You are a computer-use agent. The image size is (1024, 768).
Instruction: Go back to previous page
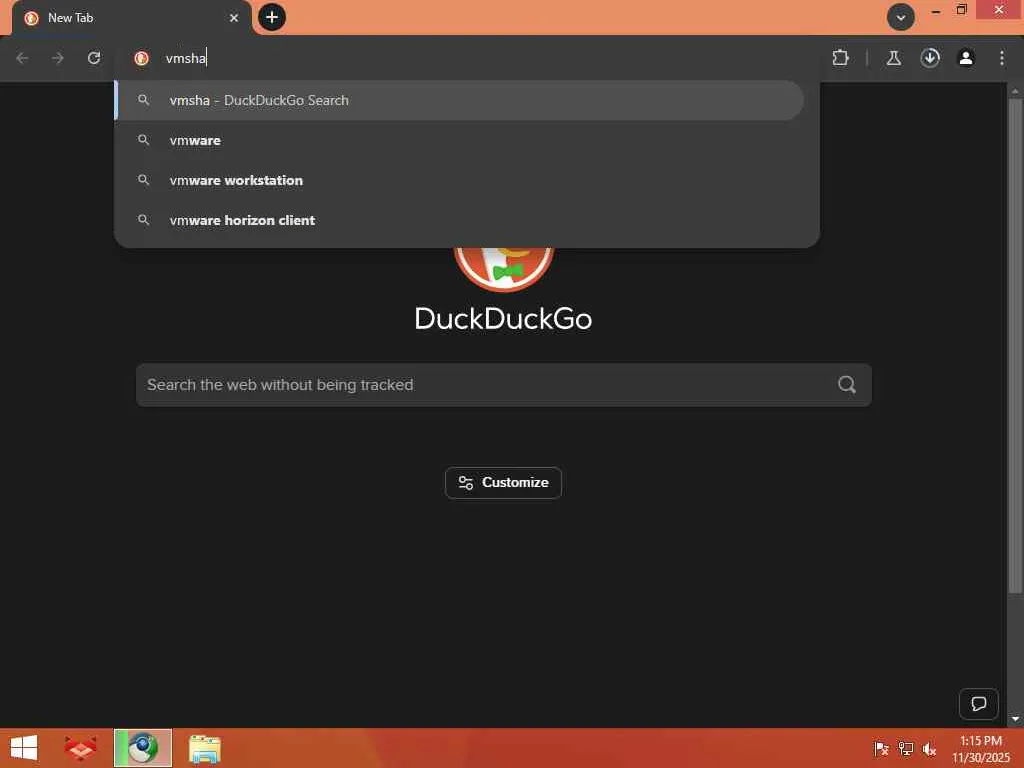[x=22, y=58]
